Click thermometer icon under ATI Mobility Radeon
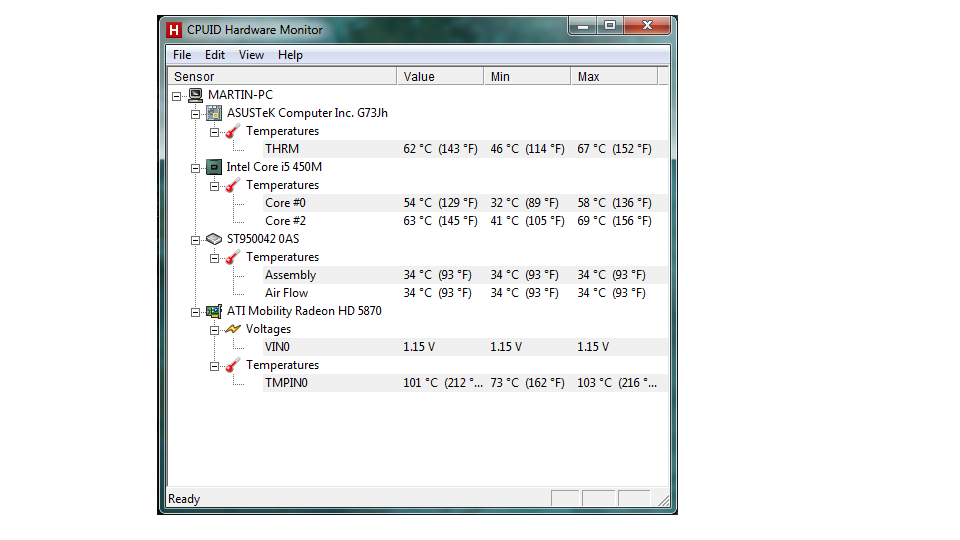Image resolution: width=960 pixels, height=540 pixels. point(233,365)
